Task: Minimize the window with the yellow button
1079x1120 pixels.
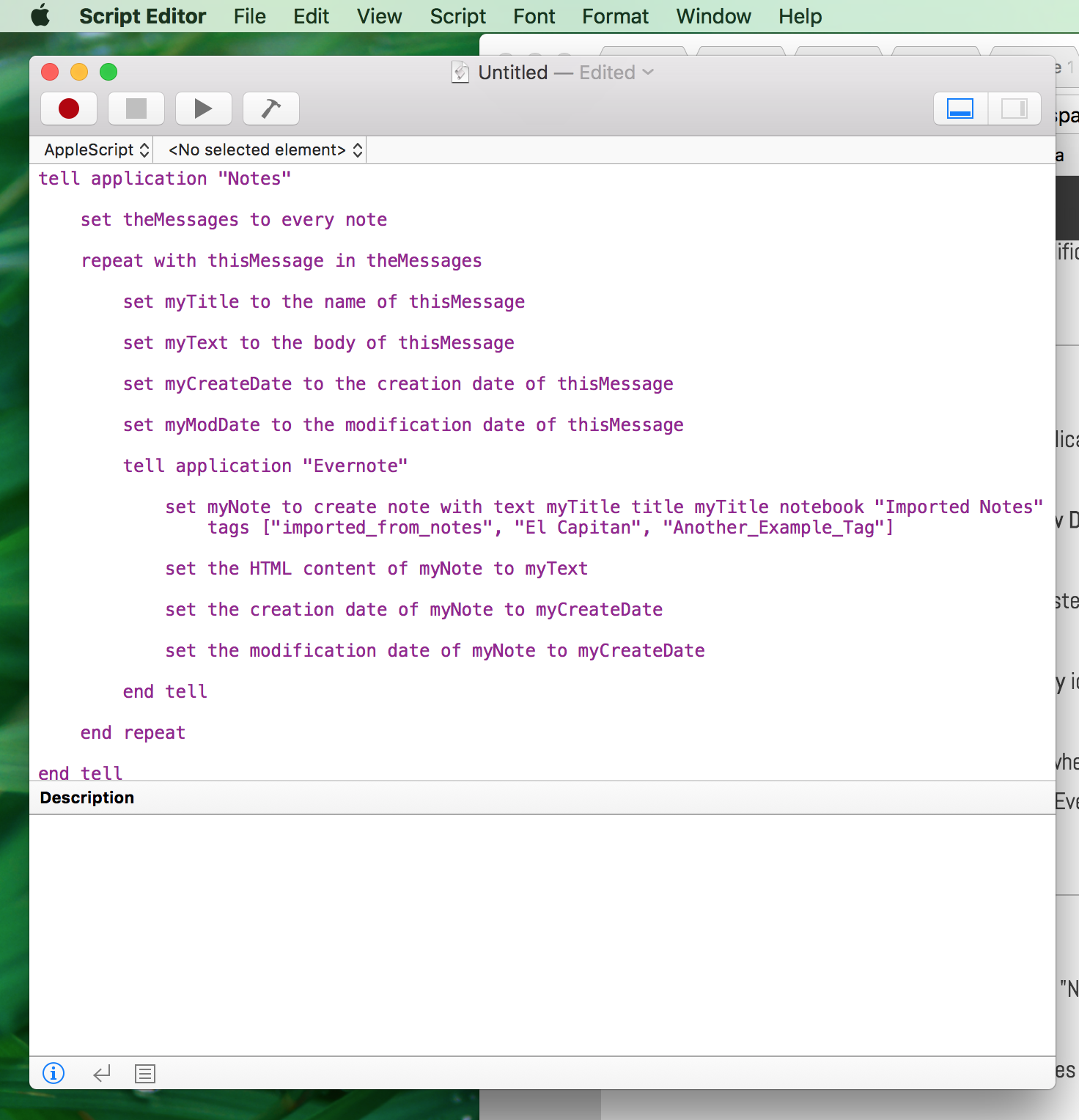Action: (79, 72)
